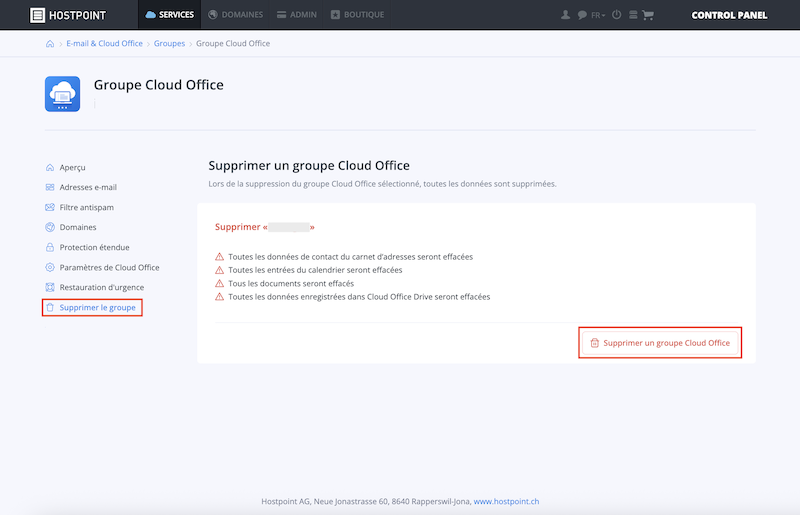Click warning icon beside carnet d'adresses line
This screenshot has width=800, height=515.
(219, 257)
